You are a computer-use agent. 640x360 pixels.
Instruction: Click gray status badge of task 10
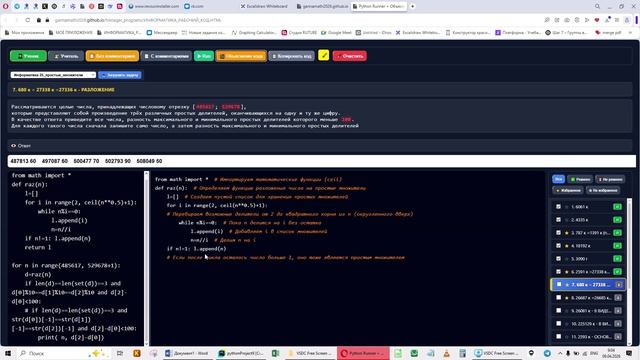(618, 324)
